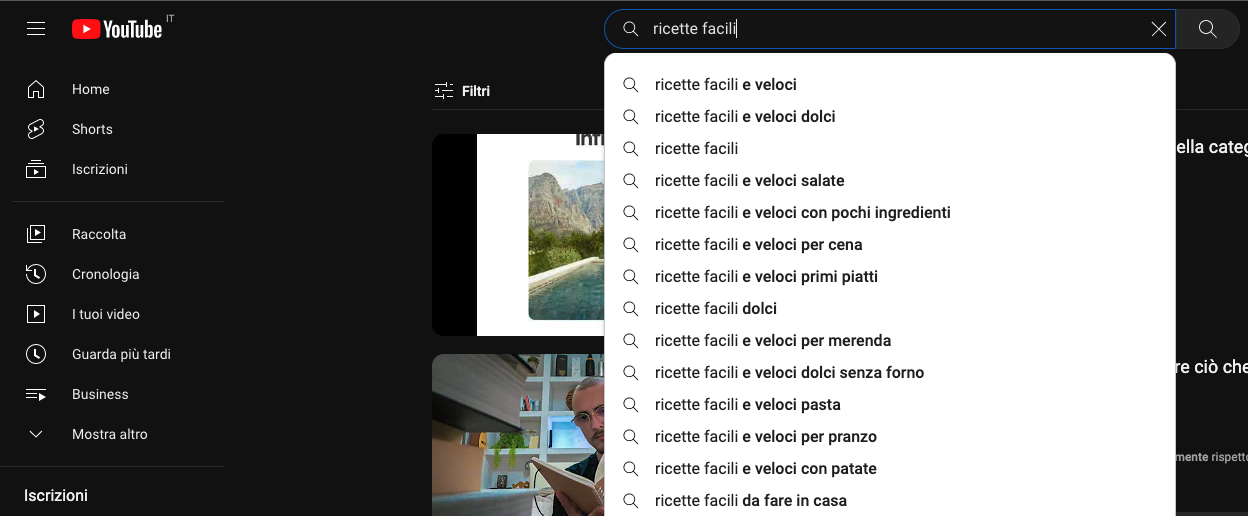Viewport: 1248px width, 516px height.
Task: Select suggestion 'ricette facili dolci'
Action: click(890, 309)
